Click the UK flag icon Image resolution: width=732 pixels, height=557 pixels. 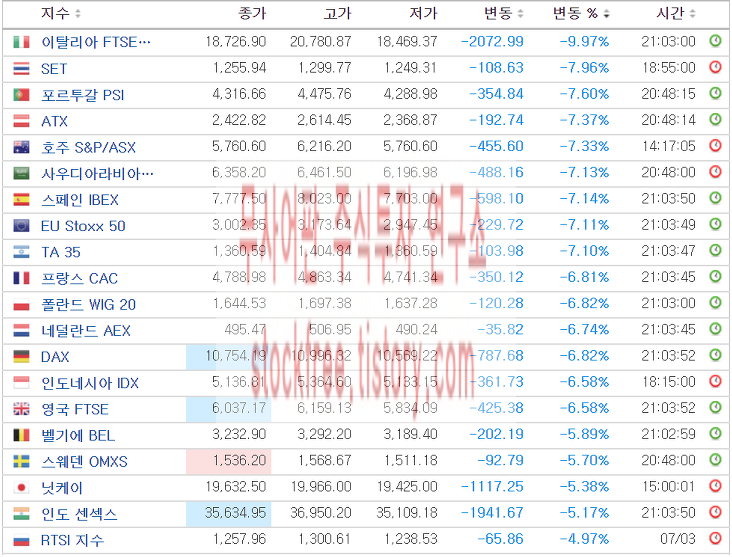point(21,409)
